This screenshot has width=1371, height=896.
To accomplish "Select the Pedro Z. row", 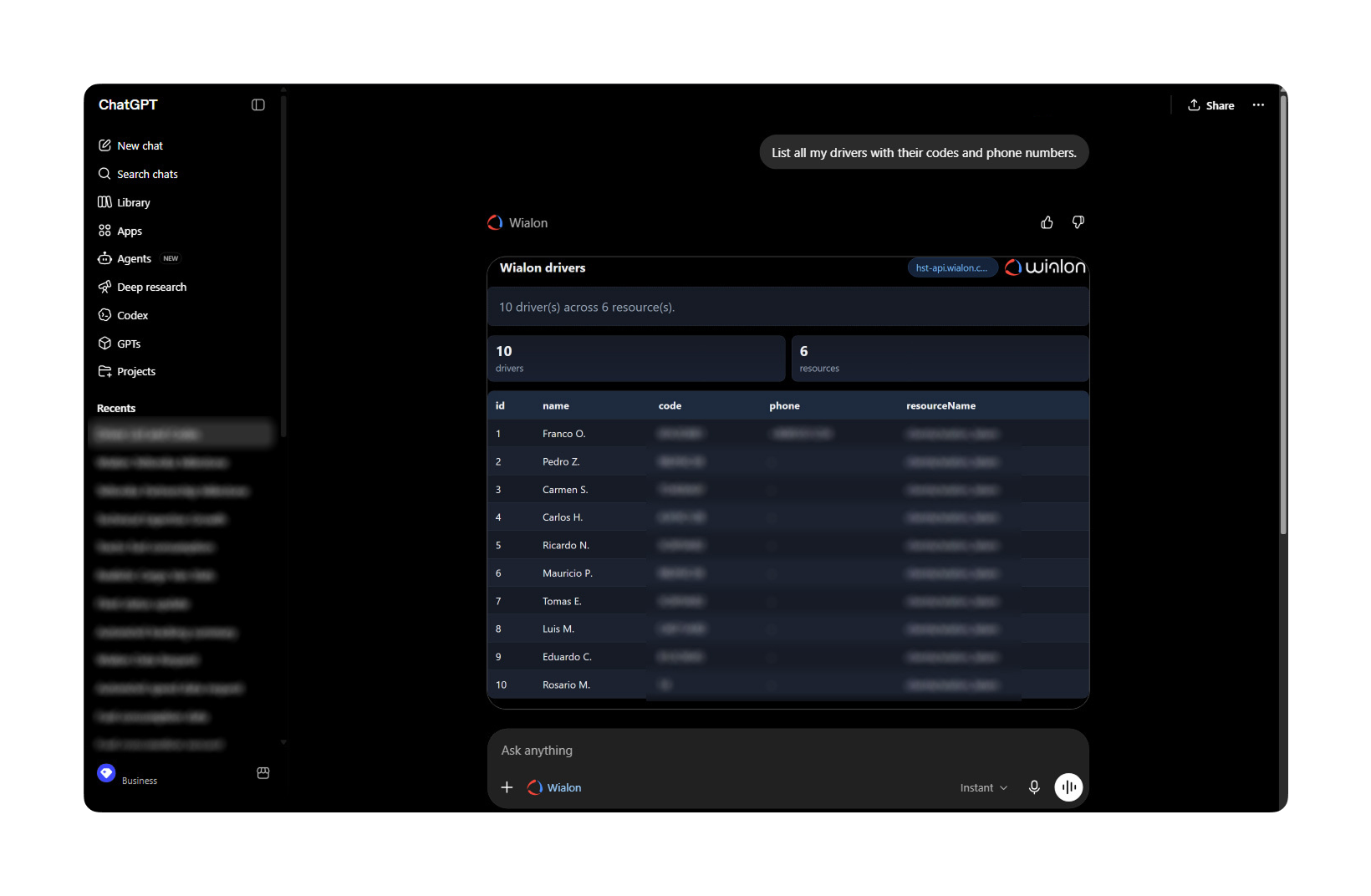I will point(788,461).
